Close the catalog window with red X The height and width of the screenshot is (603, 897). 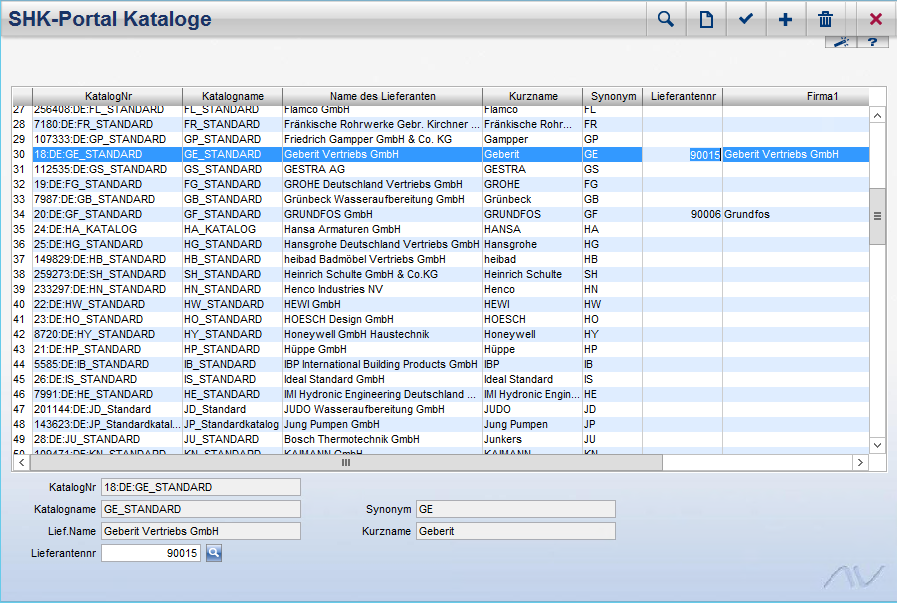click(876, 20)
